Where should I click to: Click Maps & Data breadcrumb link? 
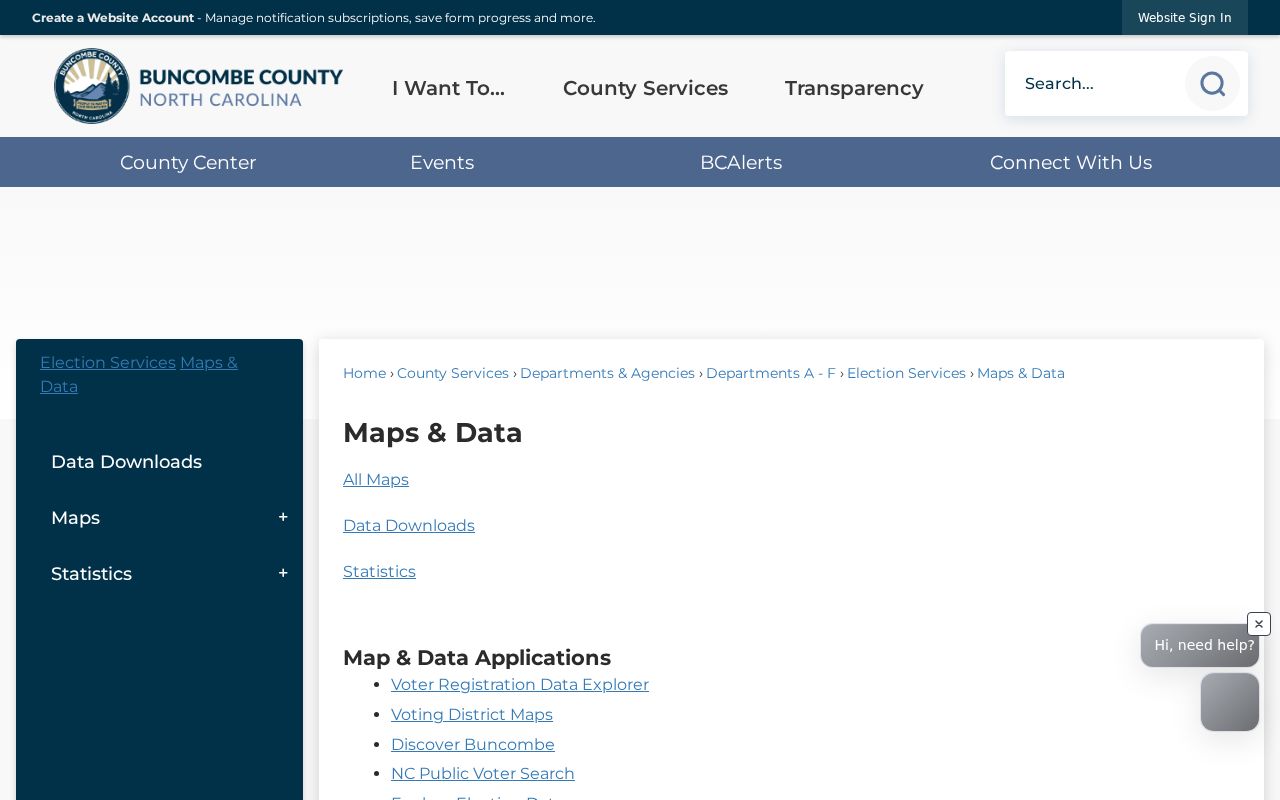[x=1021, y=373]
